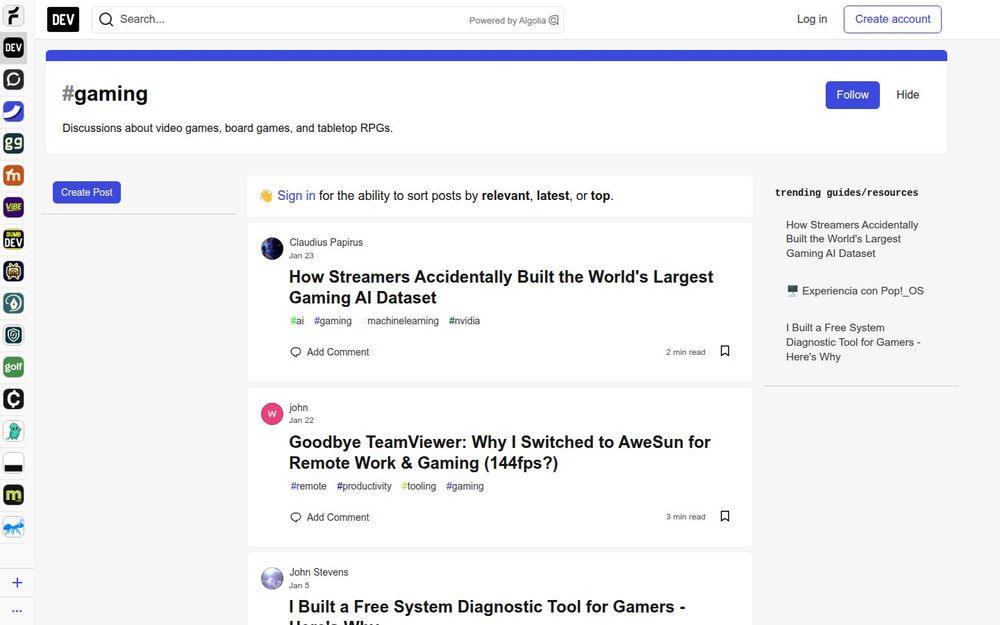Open the DUMB DEV community icon

[13, 239]
